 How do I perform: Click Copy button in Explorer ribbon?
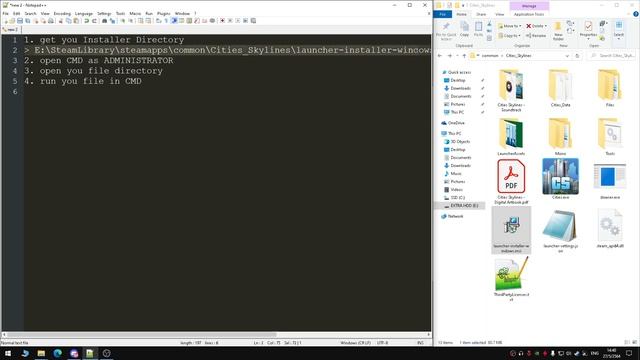(x=464, y=29)
